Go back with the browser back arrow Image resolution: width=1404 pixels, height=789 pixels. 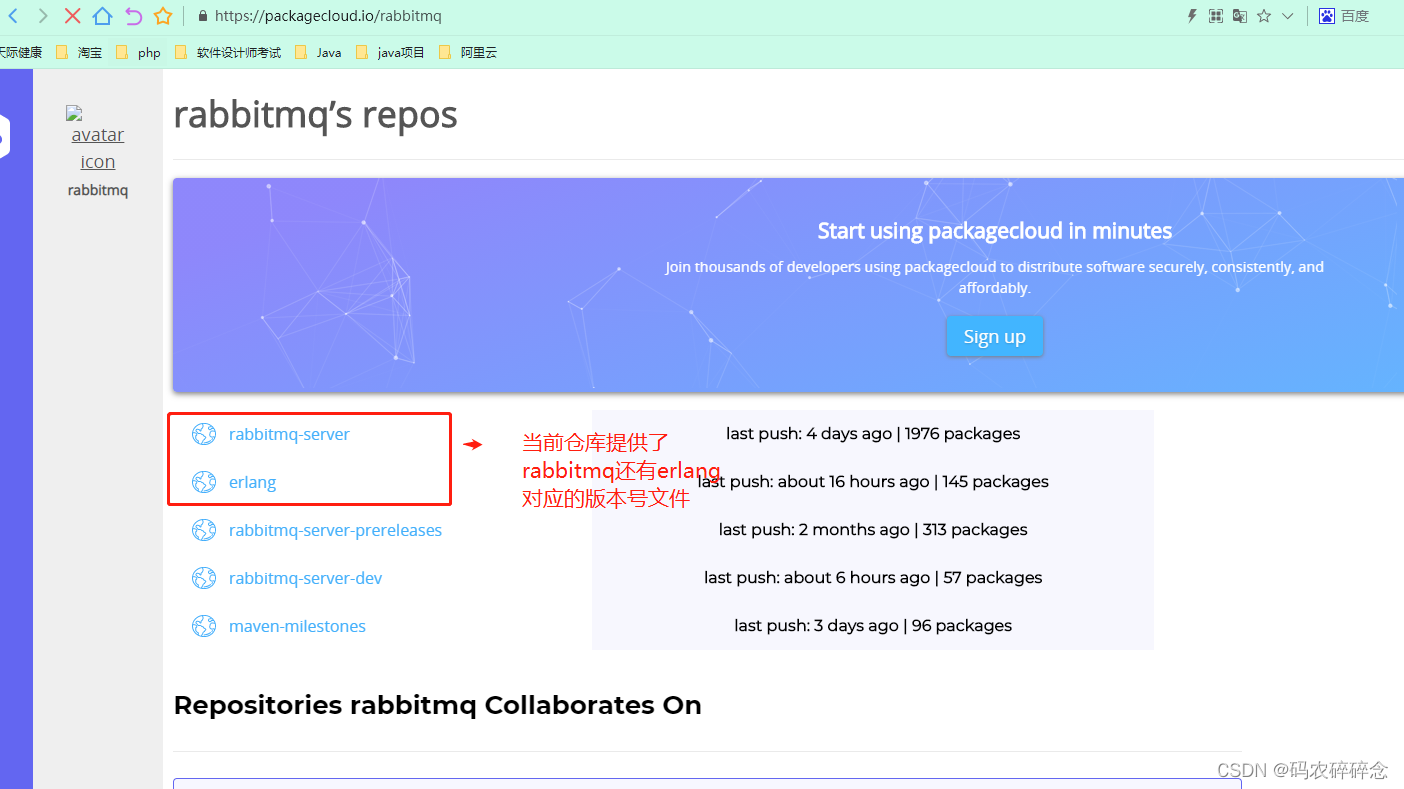tap(13, 16)
